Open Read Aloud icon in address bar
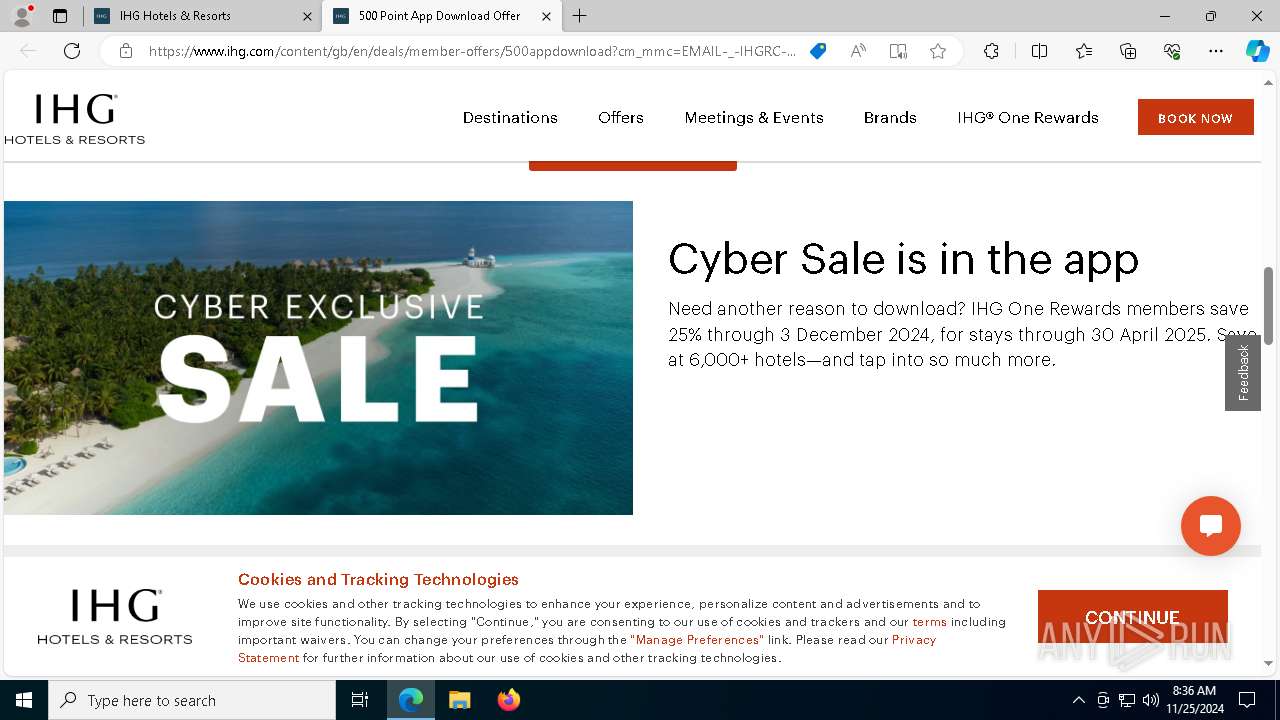 pos(858,51)
